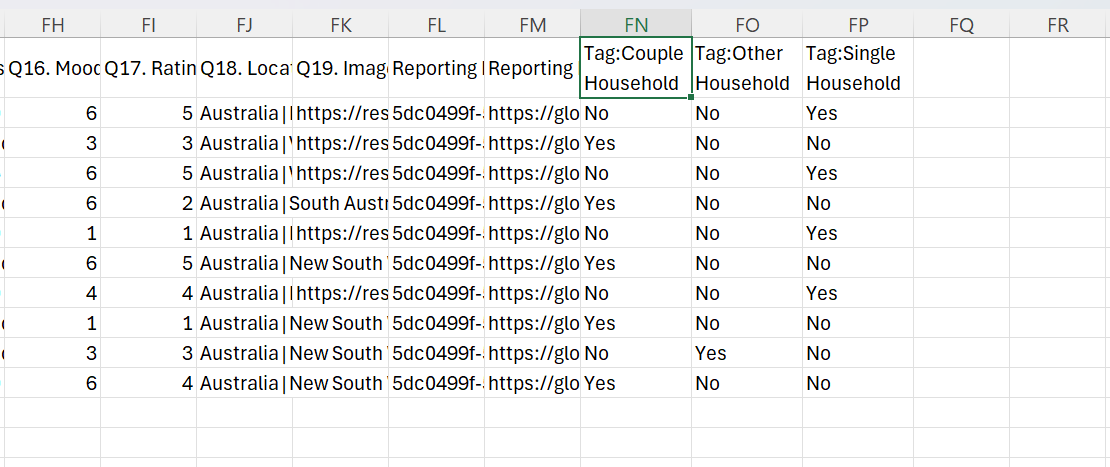This screenshot has width=1110, height=467.
Task: Click the Tag:Single Household header cell
Action: pos(859,69)
